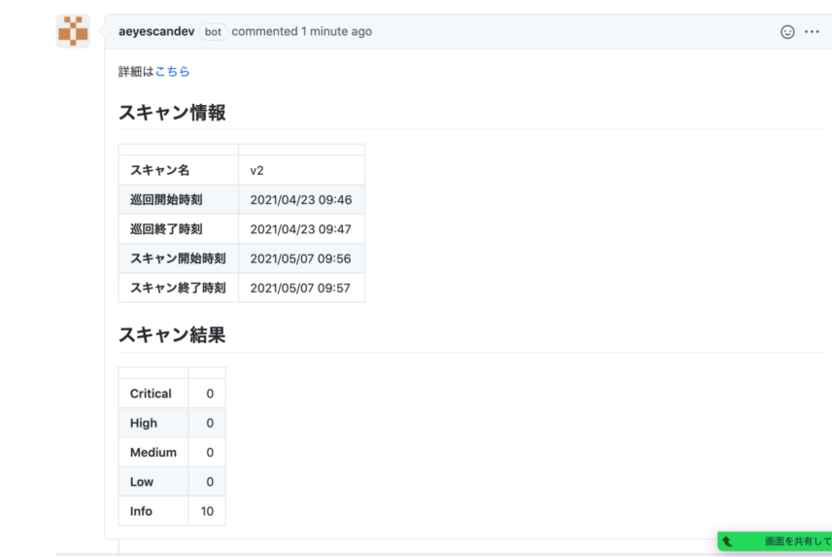Click the Low count value

tap(210, 482)
